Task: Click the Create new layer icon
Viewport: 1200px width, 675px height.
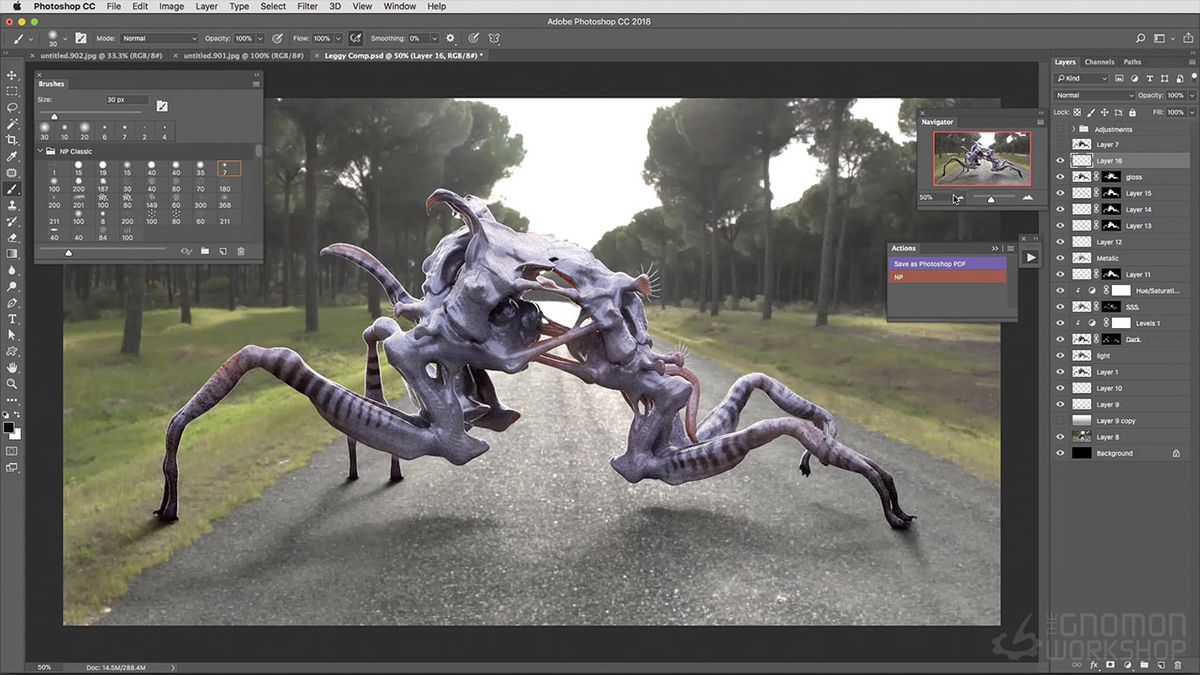Action: point(1161,664)
